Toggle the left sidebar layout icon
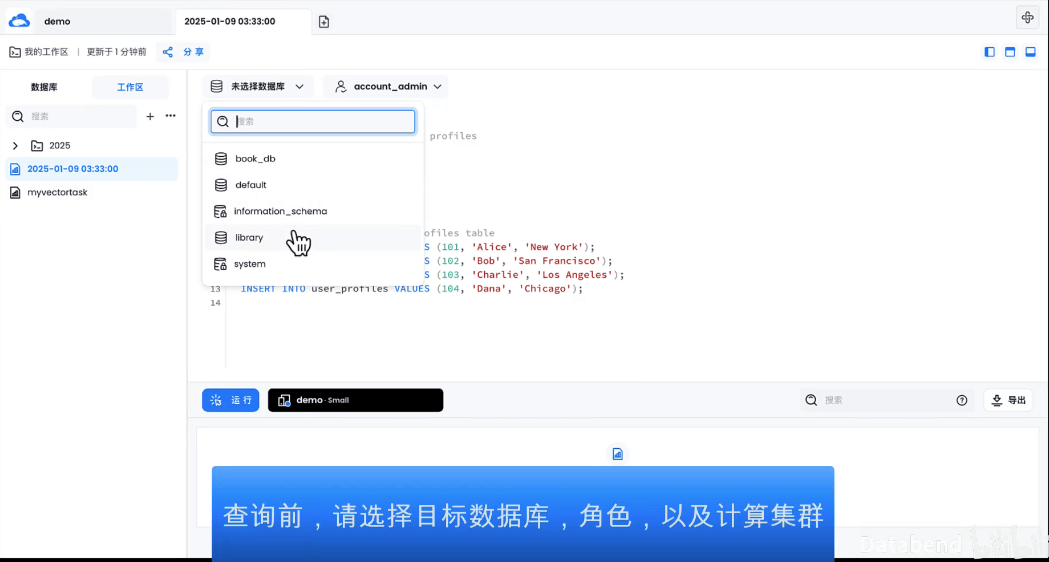 point(990,52)
